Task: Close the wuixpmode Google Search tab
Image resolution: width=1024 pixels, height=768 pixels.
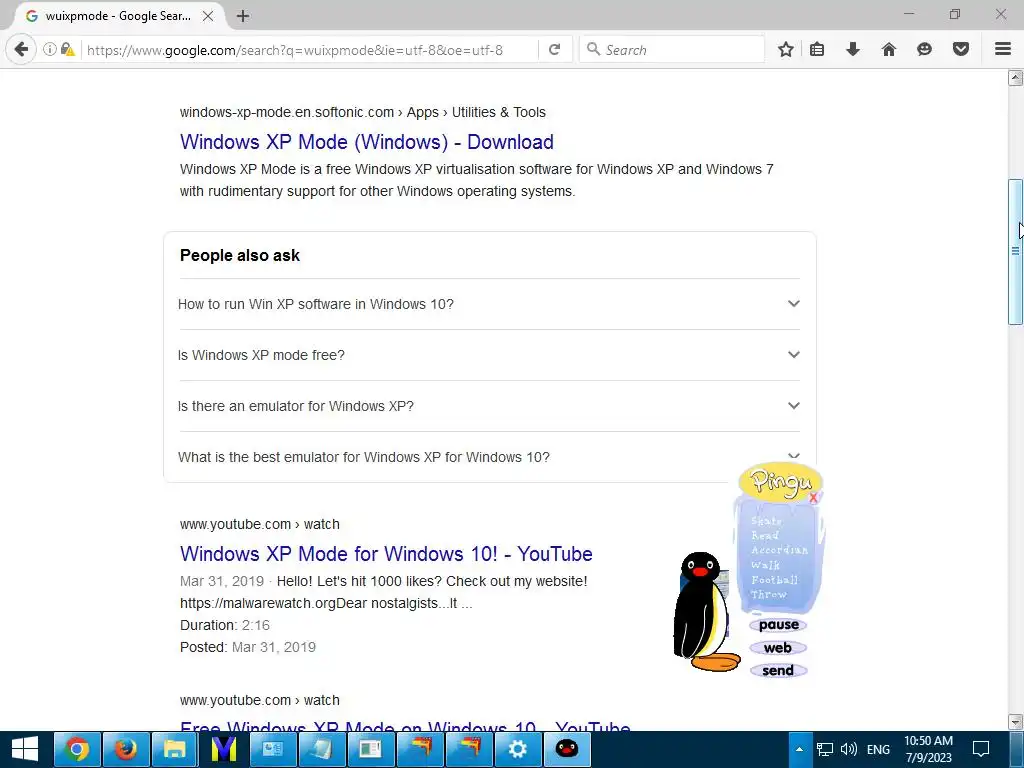Action: point(208,16)
